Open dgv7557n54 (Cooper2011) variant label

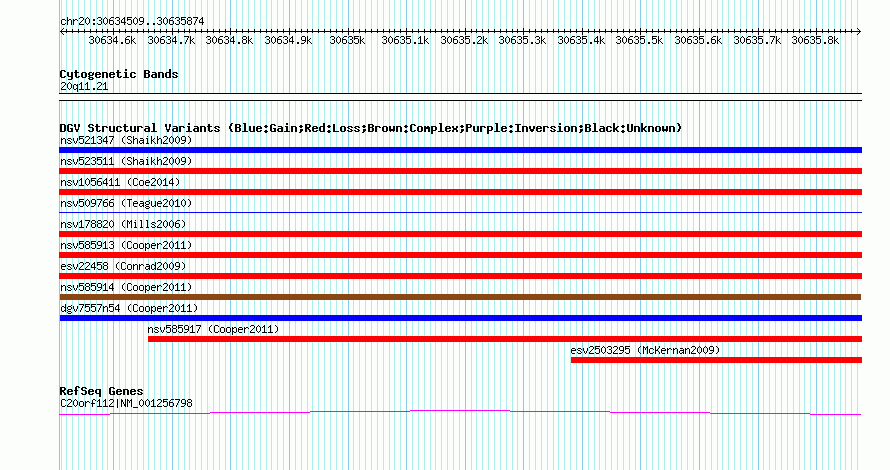coord(129,308)
